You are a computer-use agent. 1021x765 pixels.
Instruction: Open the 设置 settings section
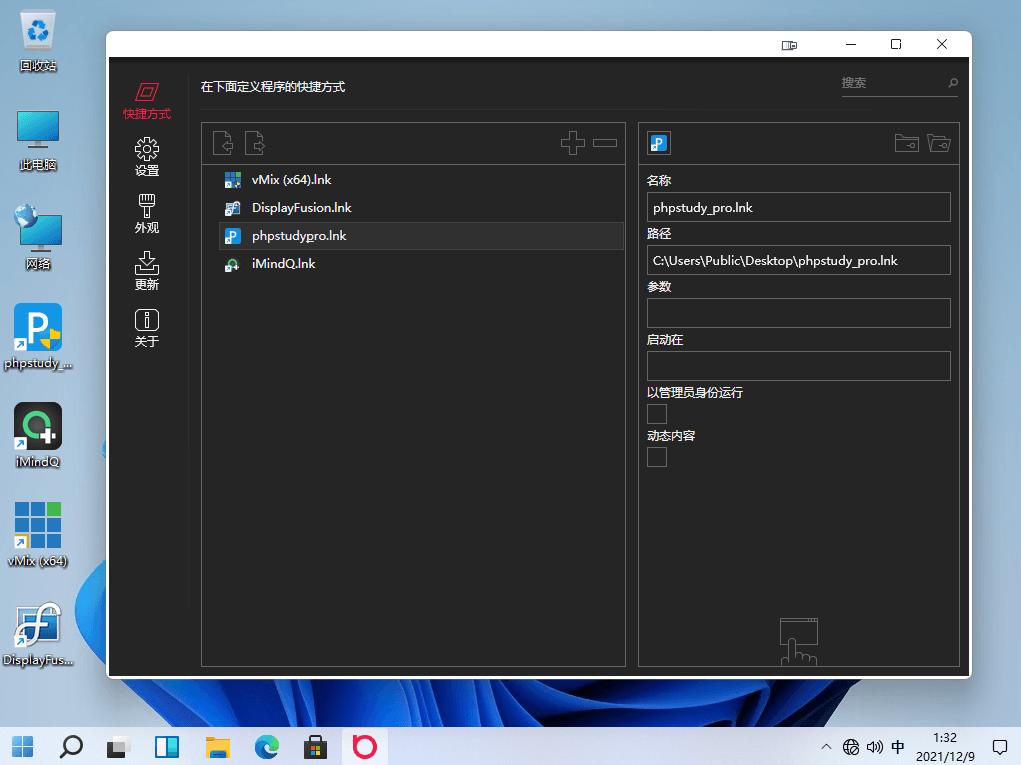tap(147, 157)
